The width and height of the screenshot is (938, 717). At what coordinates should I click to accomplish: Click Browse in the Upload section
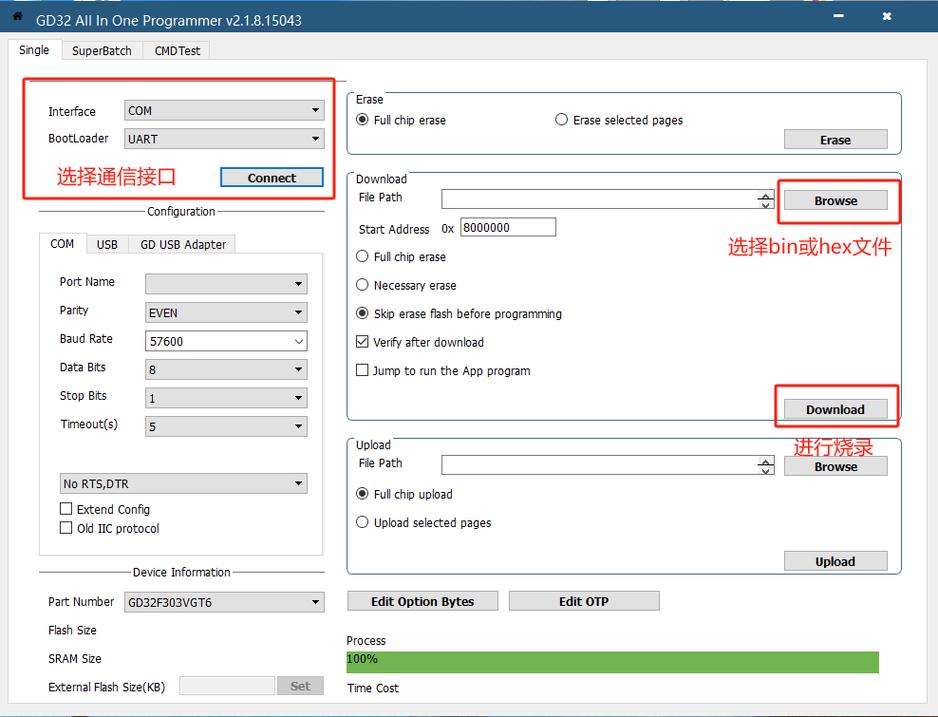point(836,466)
